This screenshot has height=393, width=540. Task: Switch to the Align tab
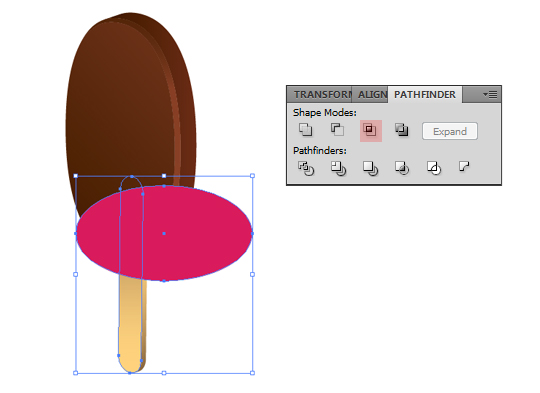pos(372,94)
